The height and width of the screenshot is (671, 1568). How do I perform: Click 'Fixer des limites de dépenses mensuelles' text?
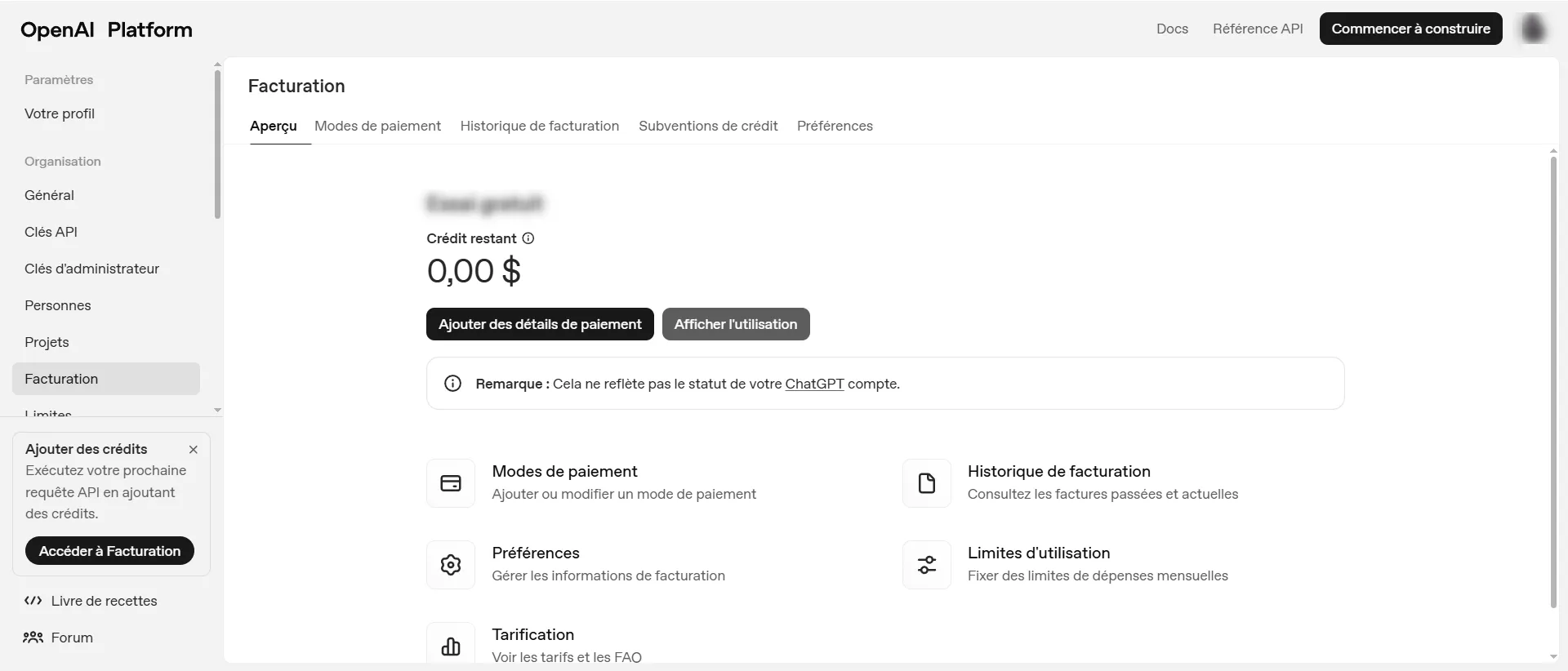1098,575
